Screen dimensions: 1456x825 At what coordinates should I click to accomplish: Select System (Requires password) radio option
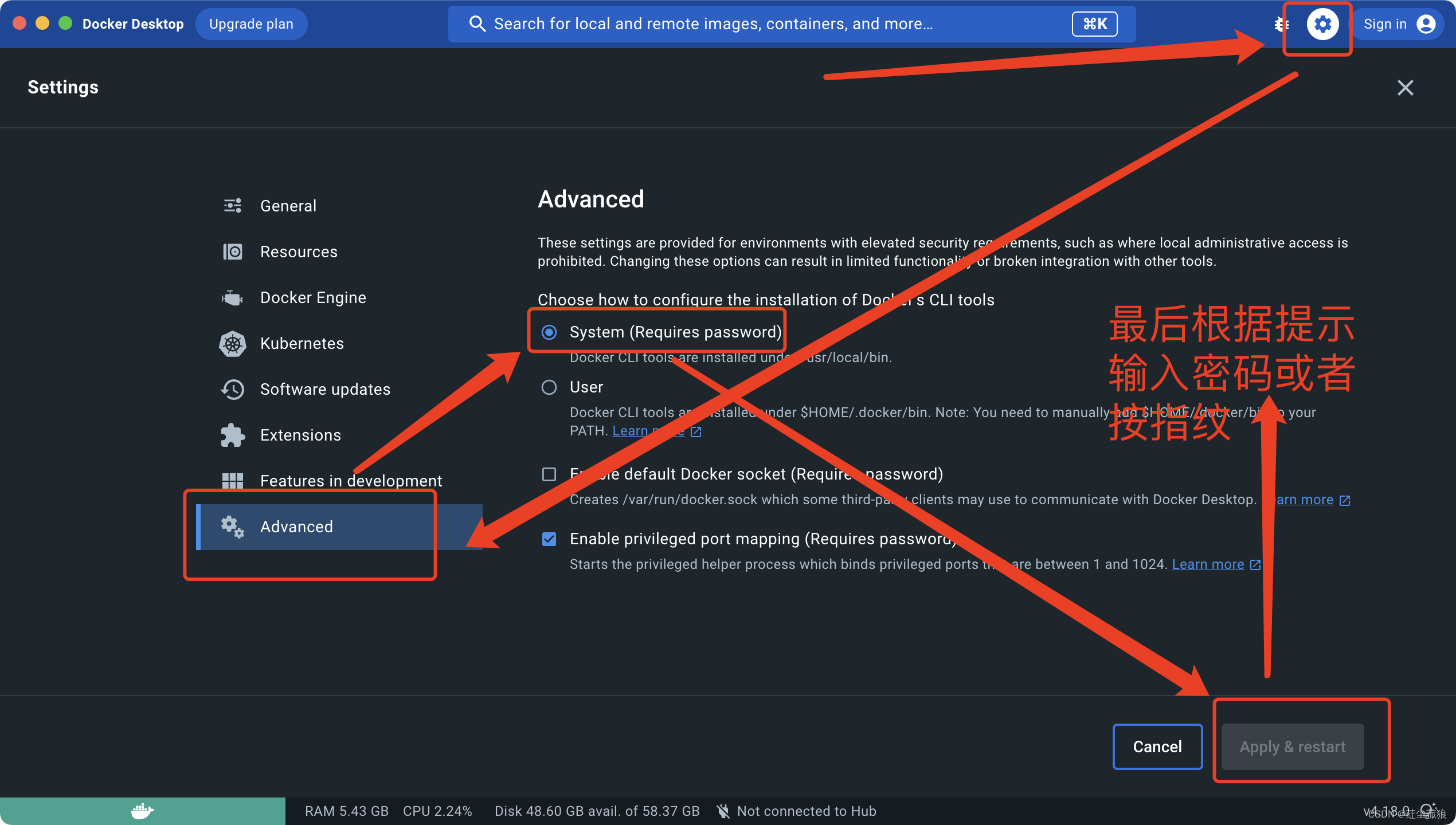point(549,332)
